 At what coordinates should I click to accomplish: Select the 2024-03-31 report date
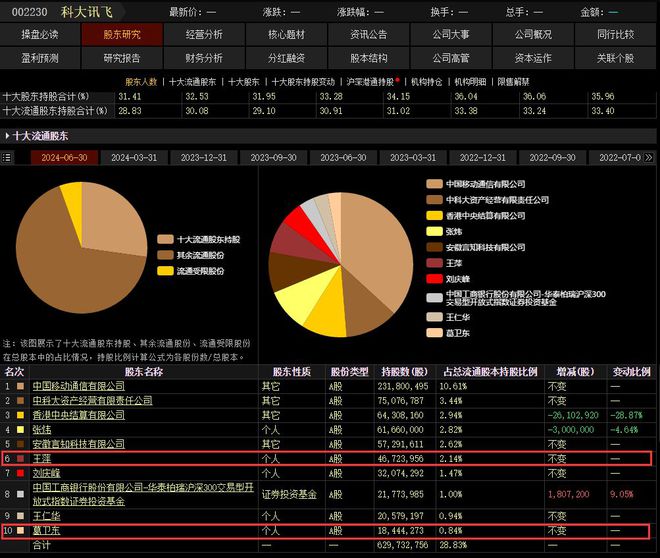(x=134, y=158)
